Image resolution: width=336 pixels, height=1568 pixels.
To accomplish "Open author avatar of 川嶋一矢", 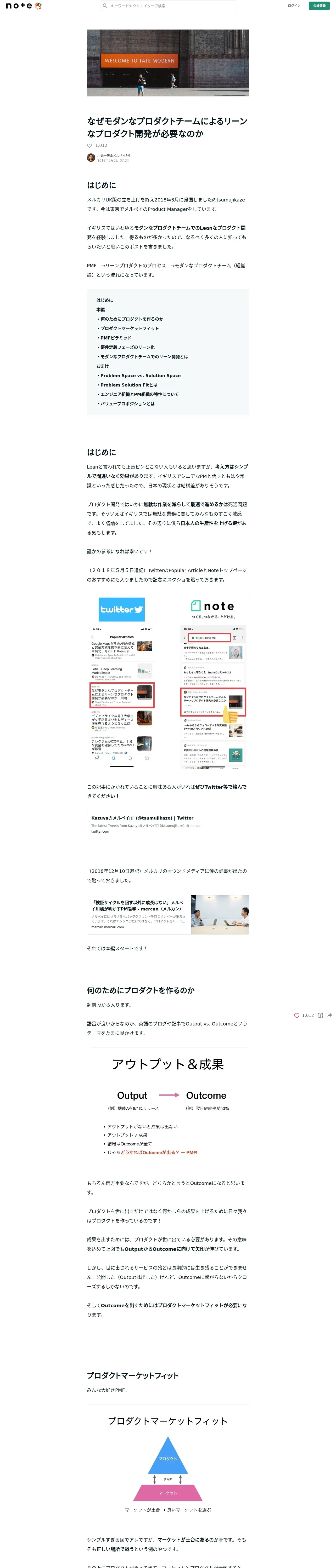I will pos(91,158).
